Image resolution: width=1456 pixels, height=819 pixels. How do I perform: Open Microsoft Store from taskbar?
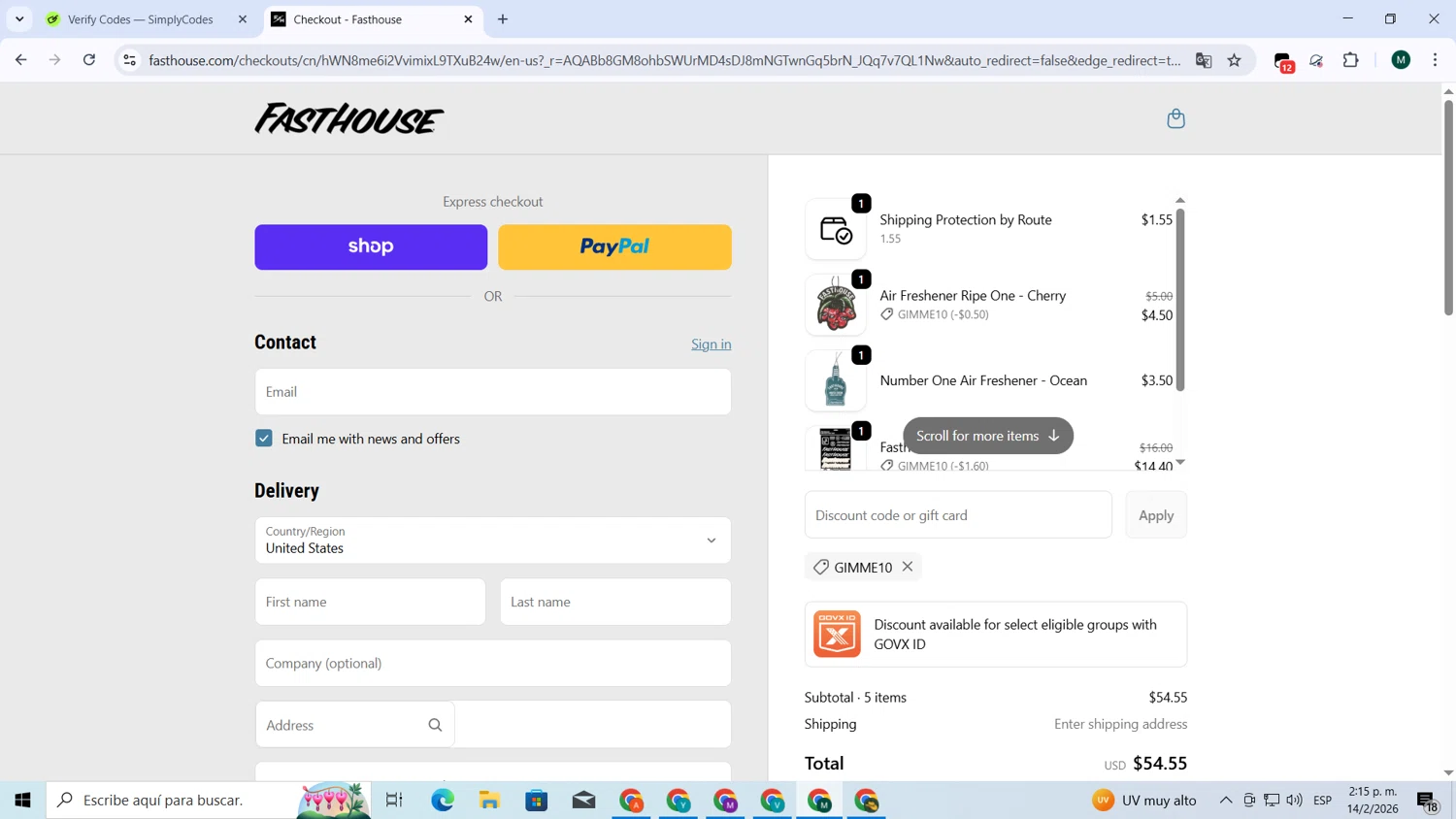537,801
